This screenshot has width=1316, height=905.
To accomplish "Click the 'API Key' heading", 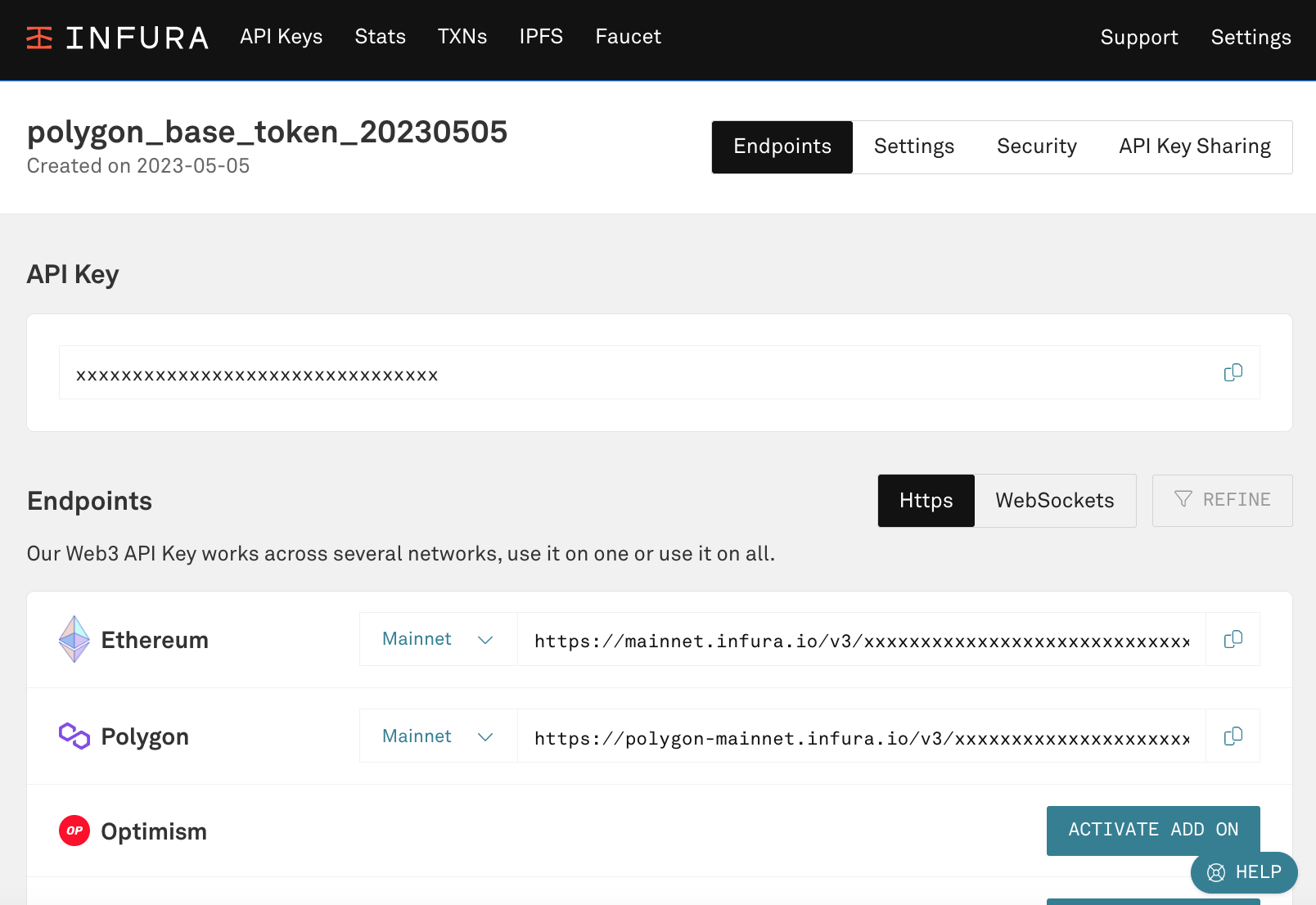I will tap(73, 275).
